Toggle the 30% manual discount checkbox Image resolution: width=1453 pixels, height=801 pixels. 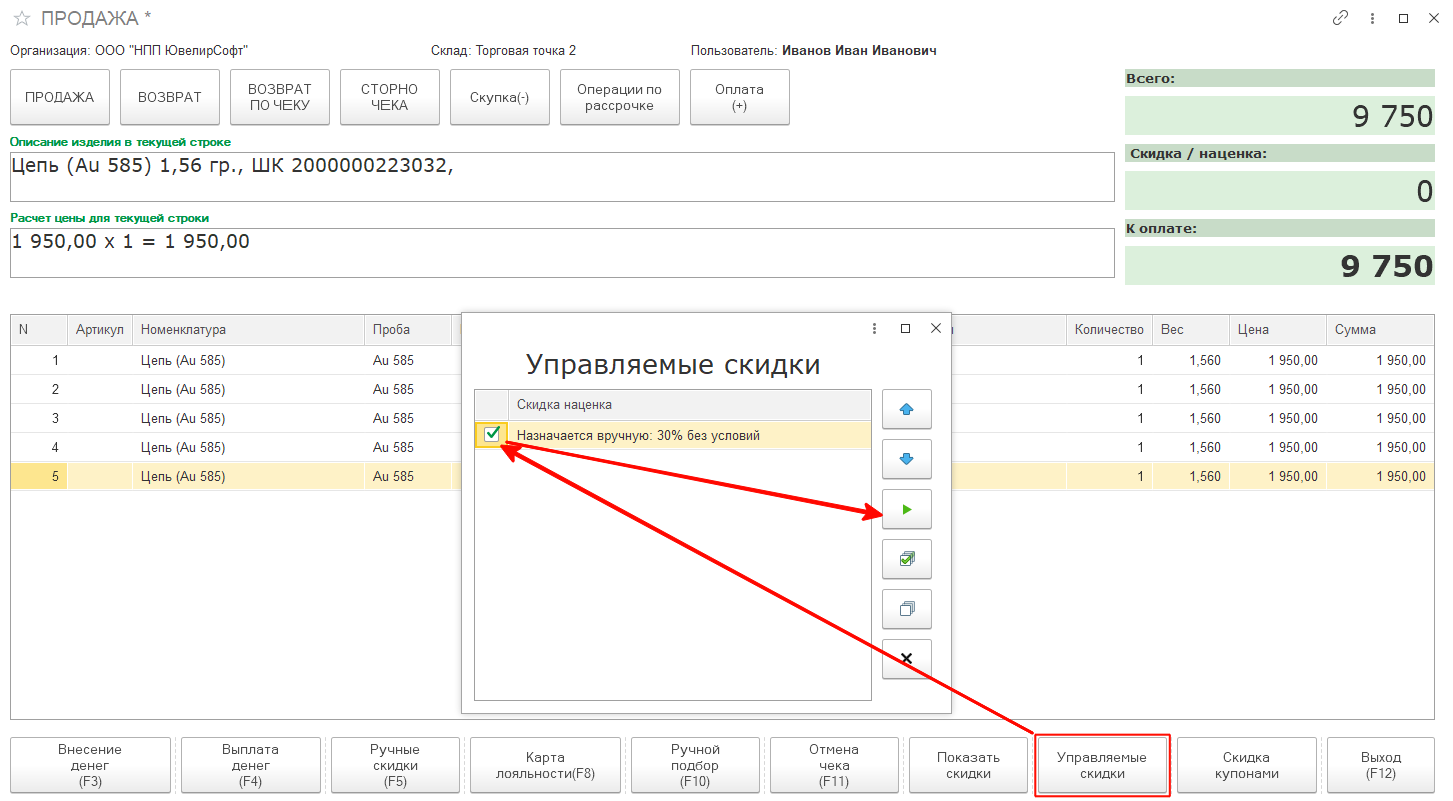(491, 434)
